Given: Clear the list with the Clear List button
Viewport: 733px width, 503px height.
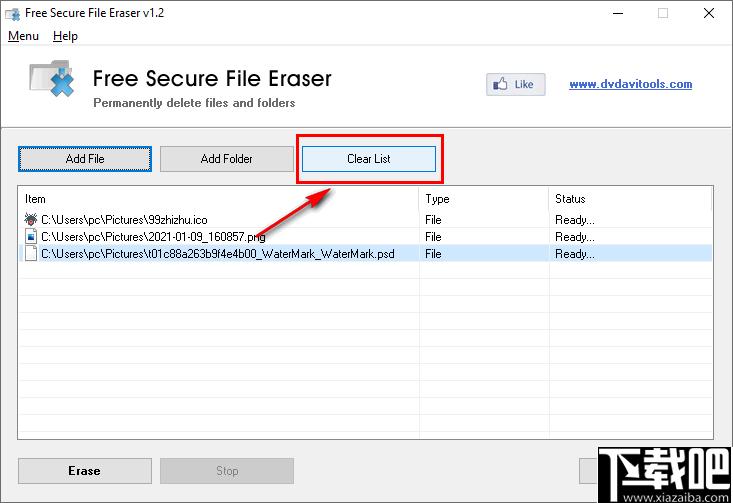Looking at the screenshot, I should pos(369,159).
